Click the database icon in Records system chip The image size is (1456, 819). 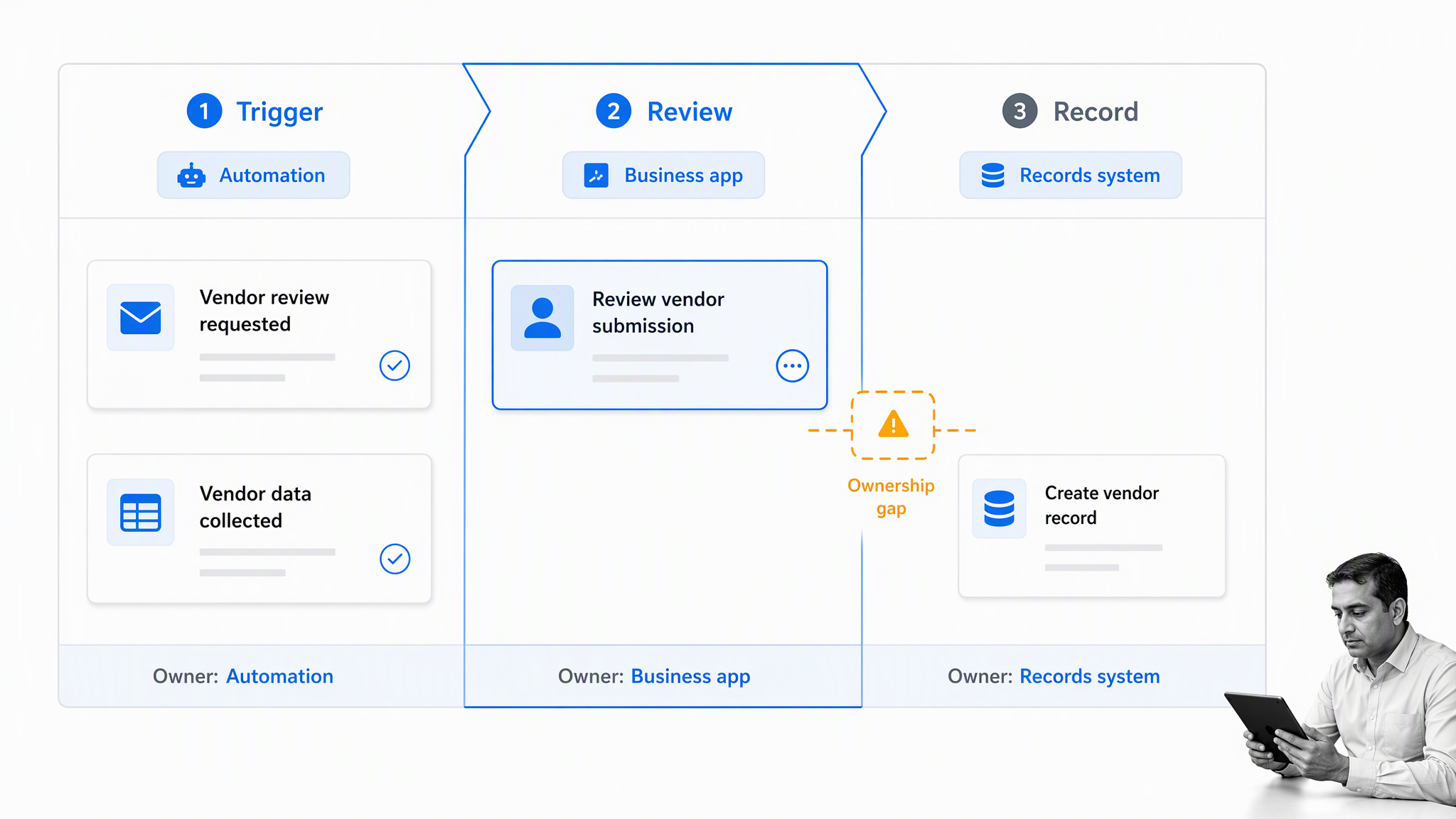pyautogui.click(x=992, y=175)
